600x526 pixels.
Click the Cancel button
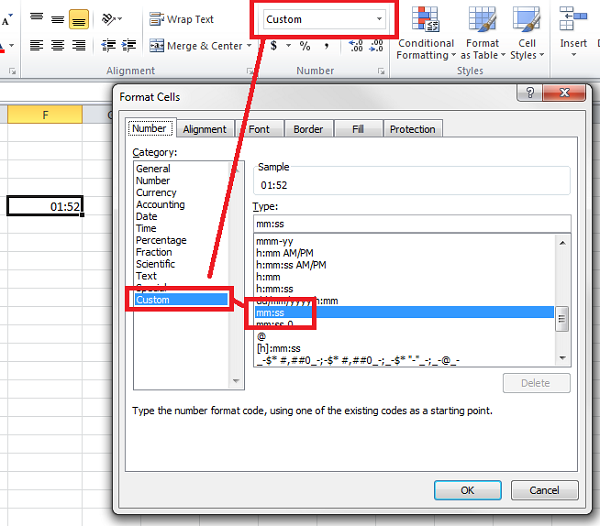pyautogui.click(x=545, y=490)
